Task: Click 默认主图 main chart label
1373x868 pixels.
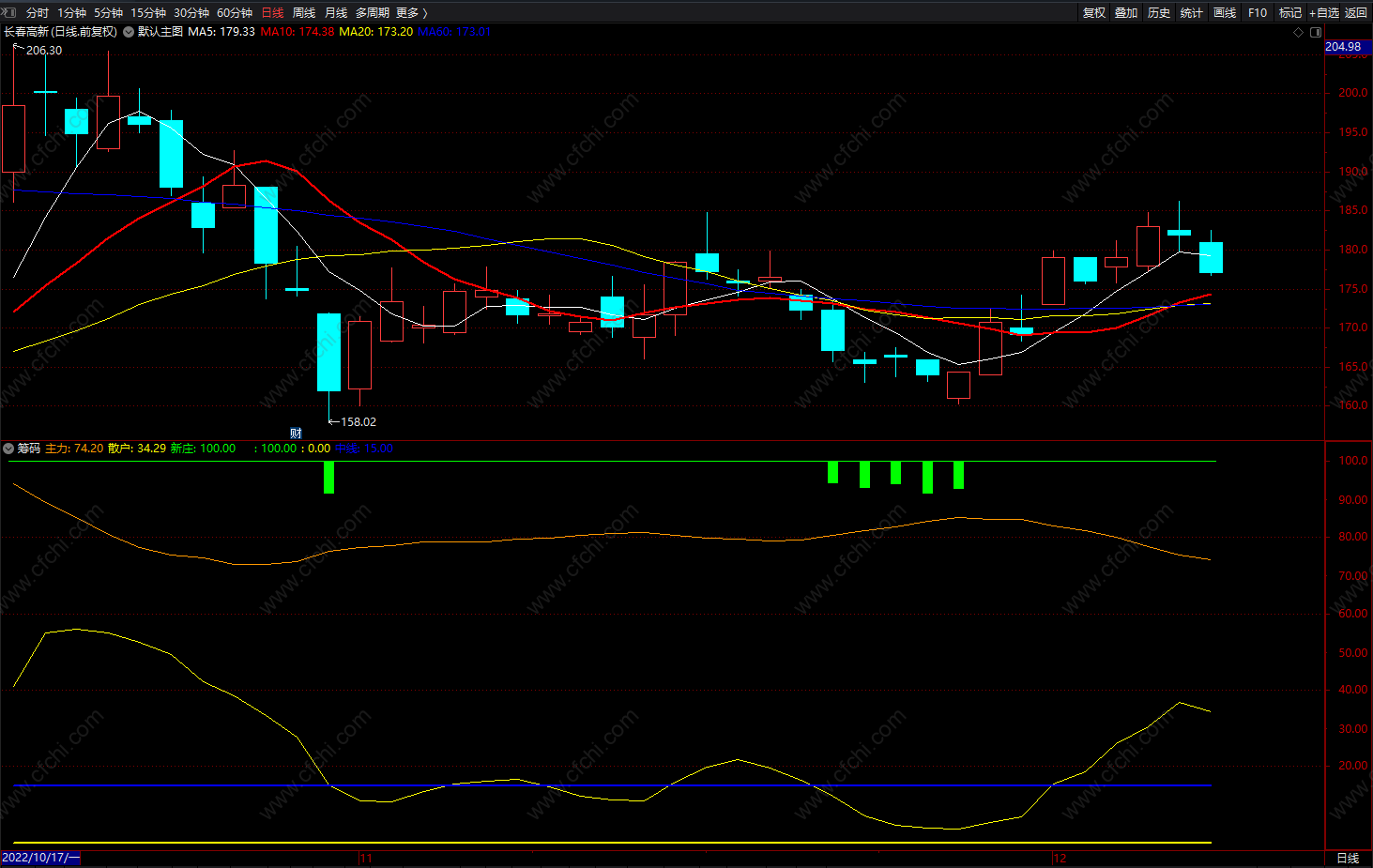Action: pyautogui.click(x=160, y=32)
